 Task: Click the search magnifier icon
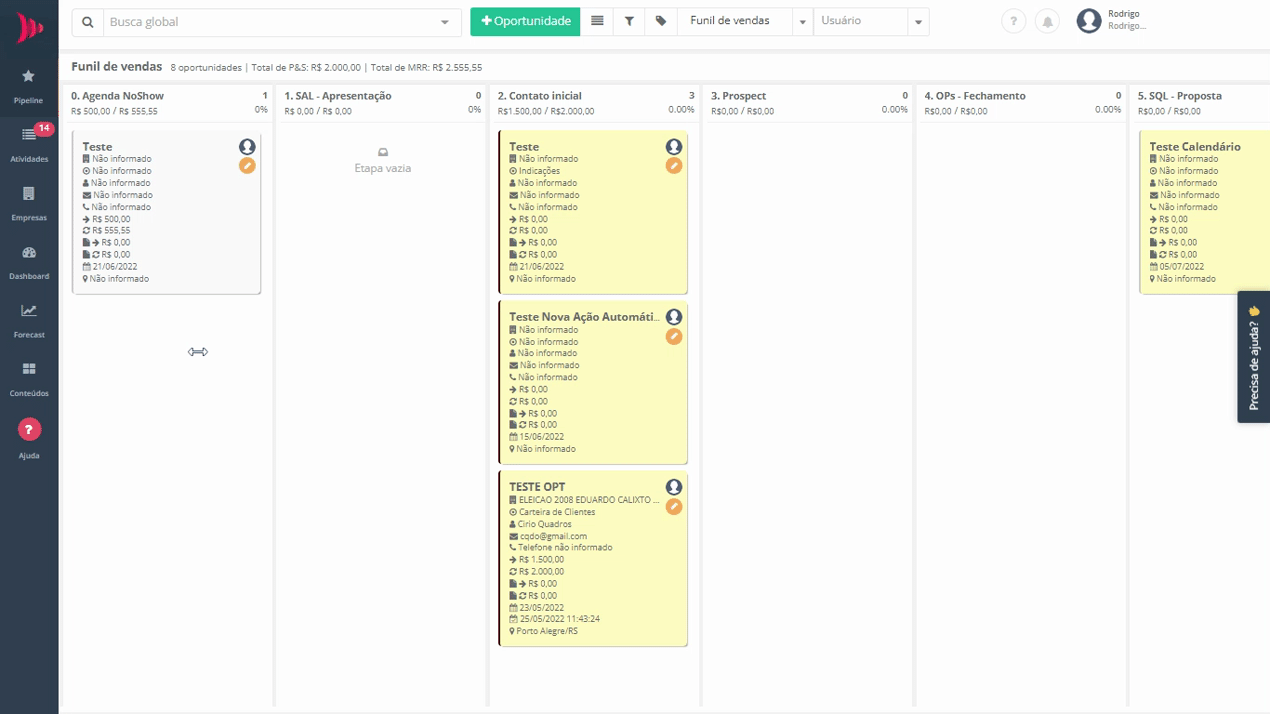point(88,22)
